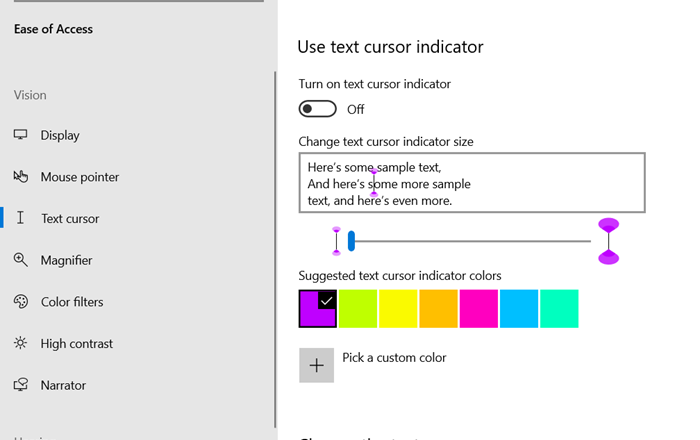Click the Color filters palette icon
This screenshot has width=700, height=440.
pos(20,302)
